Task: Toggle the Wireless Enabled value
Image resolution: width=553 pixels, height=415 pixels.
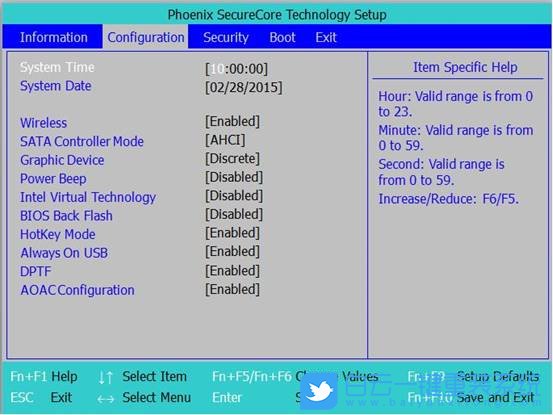Action: [232, 122]
